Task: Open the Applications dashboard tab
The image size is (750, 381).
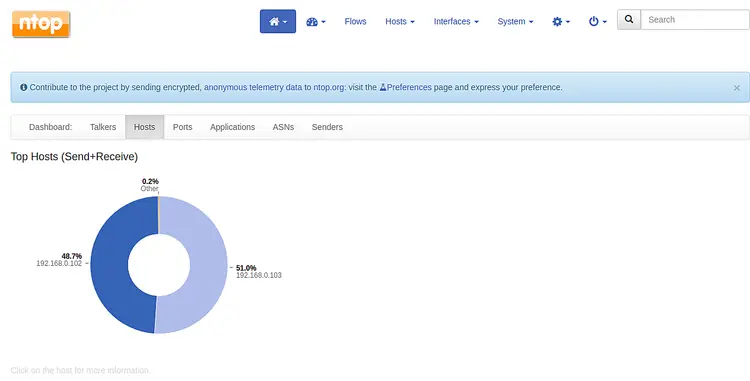Action: coord(232,127)
